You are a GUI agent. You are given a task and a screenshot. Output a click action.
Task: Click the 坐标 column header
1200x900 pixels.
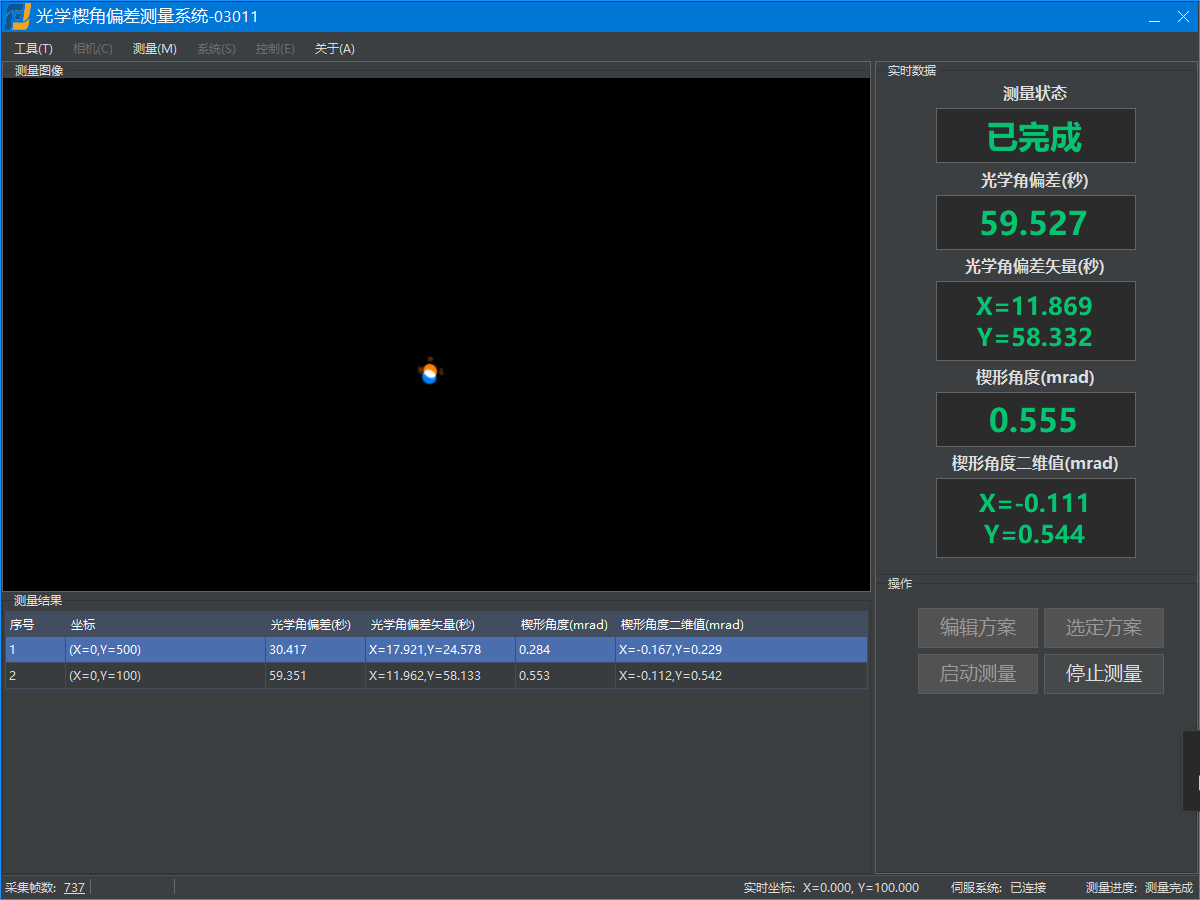click(83, 625)
